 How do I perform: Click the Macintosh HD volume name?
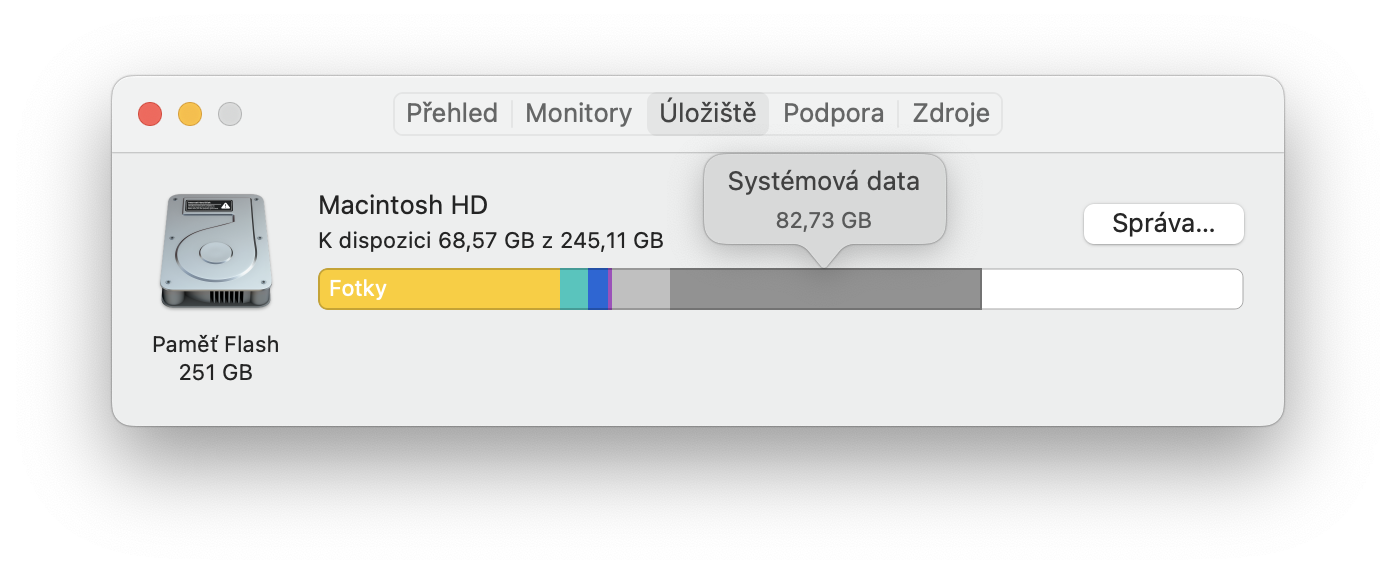(403, 206)
